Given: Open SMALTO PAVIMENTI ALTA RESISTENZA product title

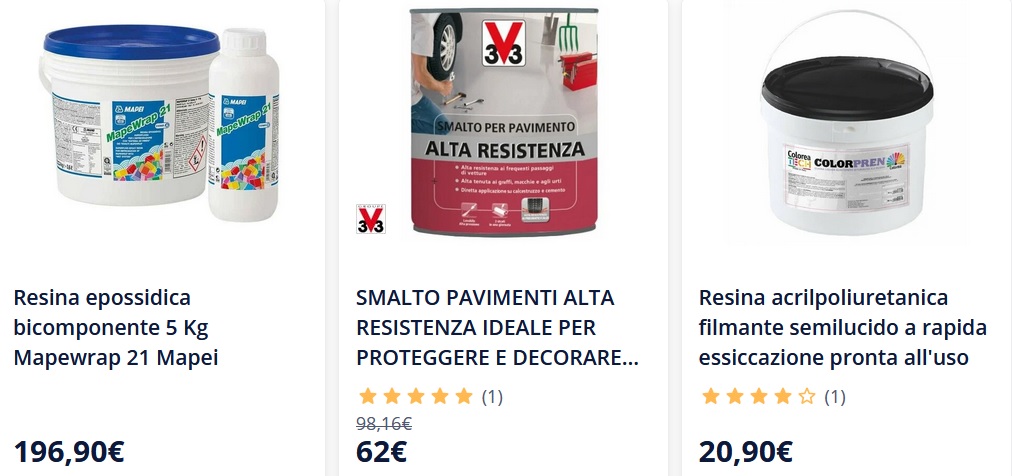Looking at the screenshot, I should pos(497,328).
